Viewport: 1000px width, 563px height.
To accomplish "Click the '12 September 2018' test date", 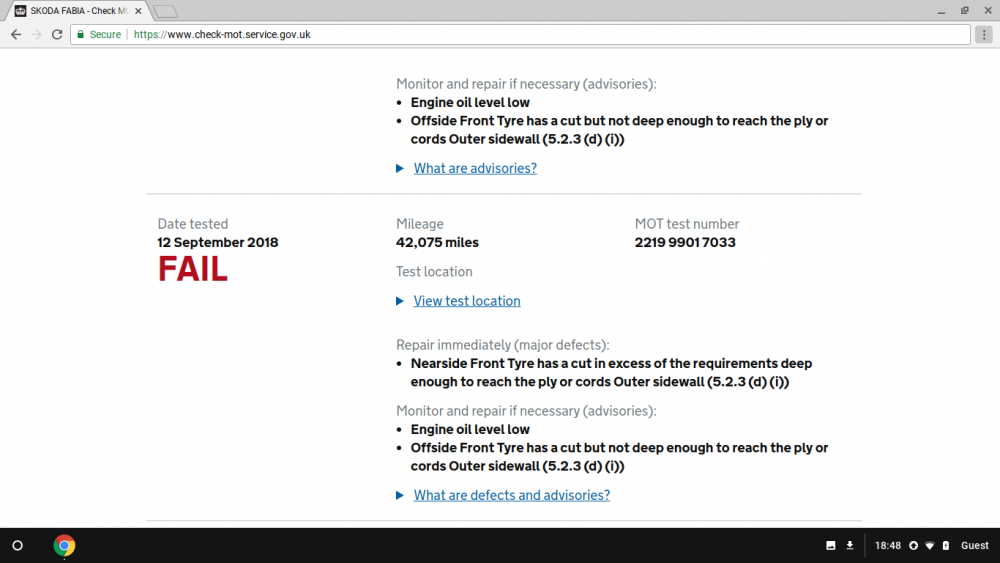I will point(217,242).
